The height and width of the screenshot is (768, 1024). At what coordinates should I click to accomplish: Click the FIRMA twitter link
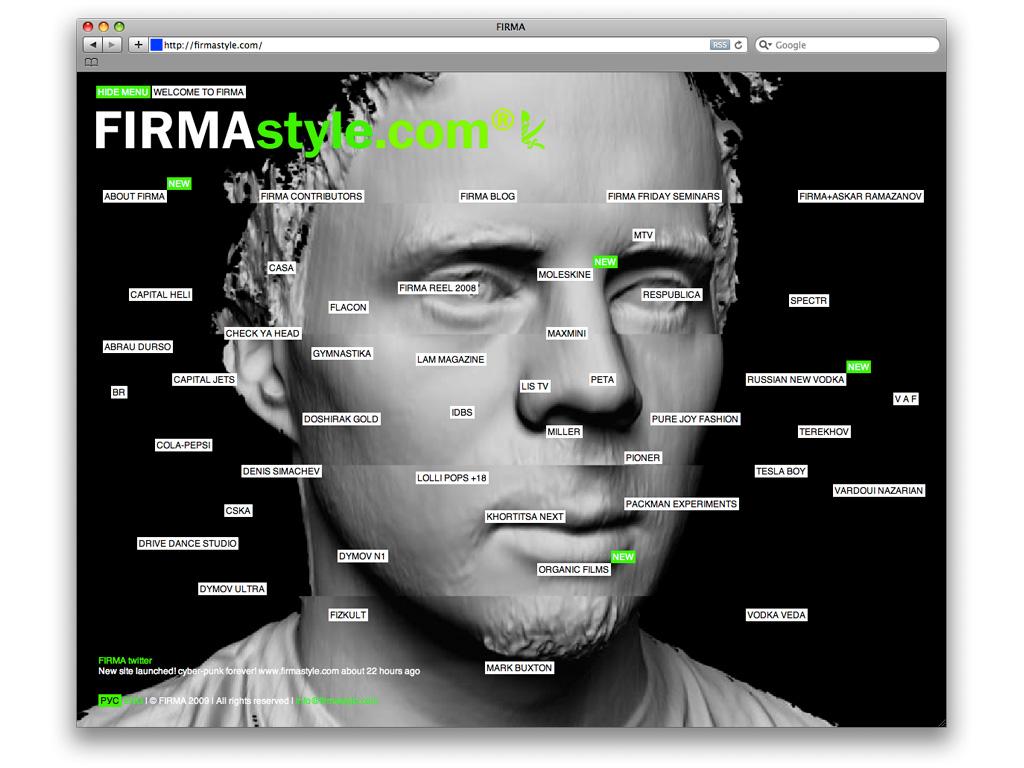tap(125, 660)
